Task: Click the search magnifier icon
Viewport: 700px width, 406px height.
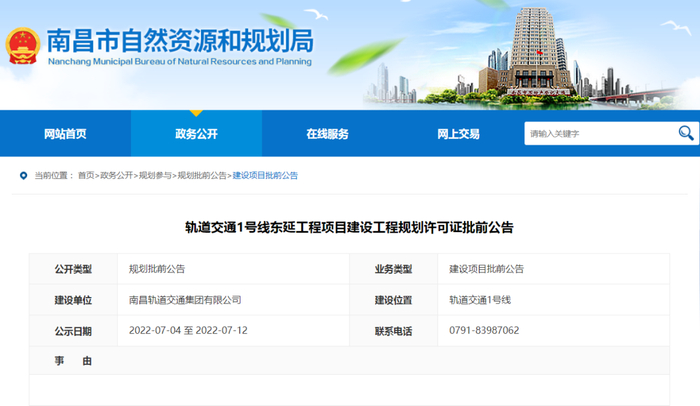Action: point(686,133)
